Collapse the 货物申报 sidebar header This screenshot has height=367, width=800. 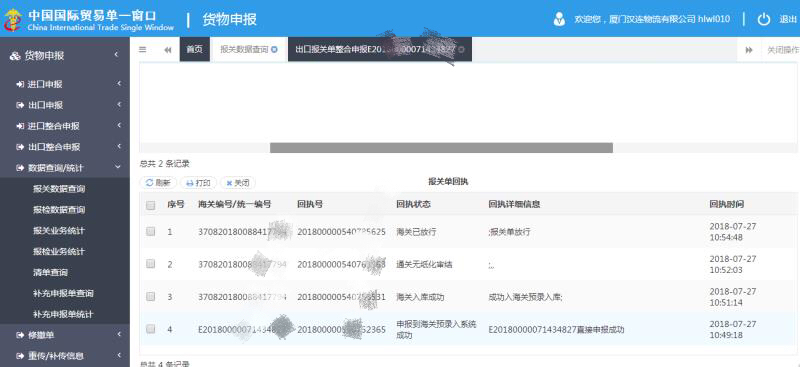pos(65,56)
